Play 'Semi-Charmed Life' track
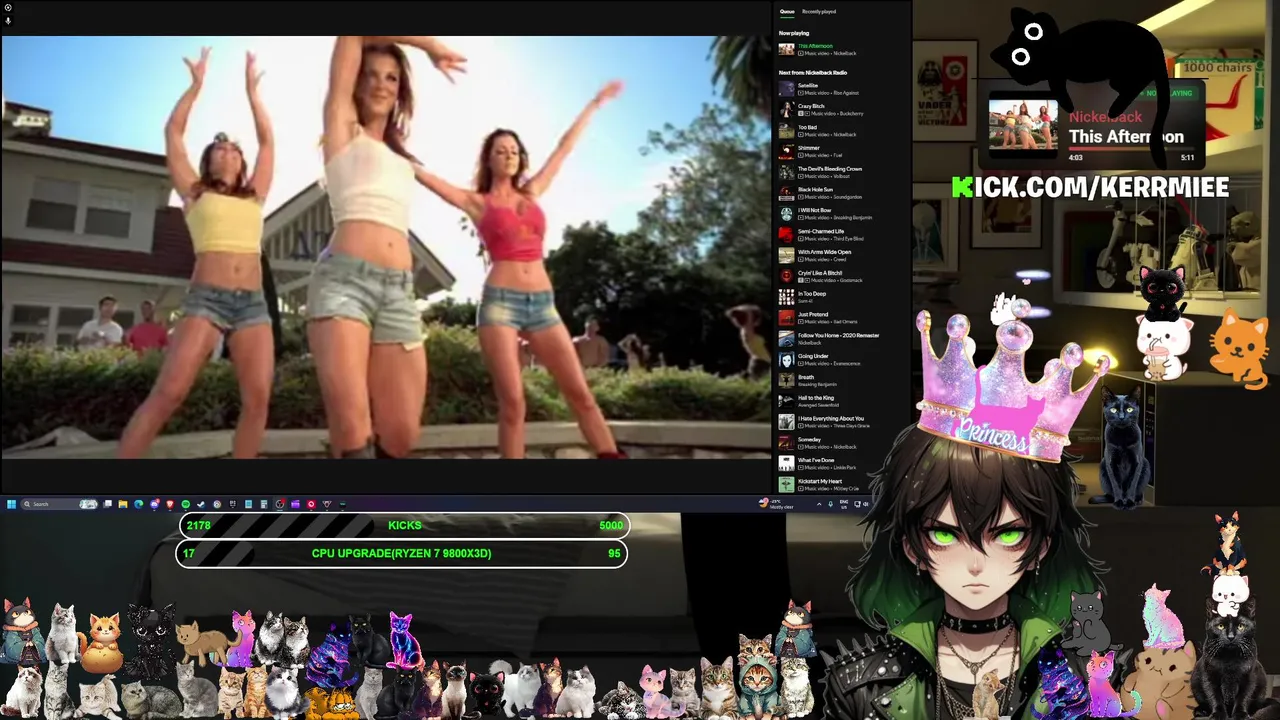 pyautogui.click(x=840, y=235)
